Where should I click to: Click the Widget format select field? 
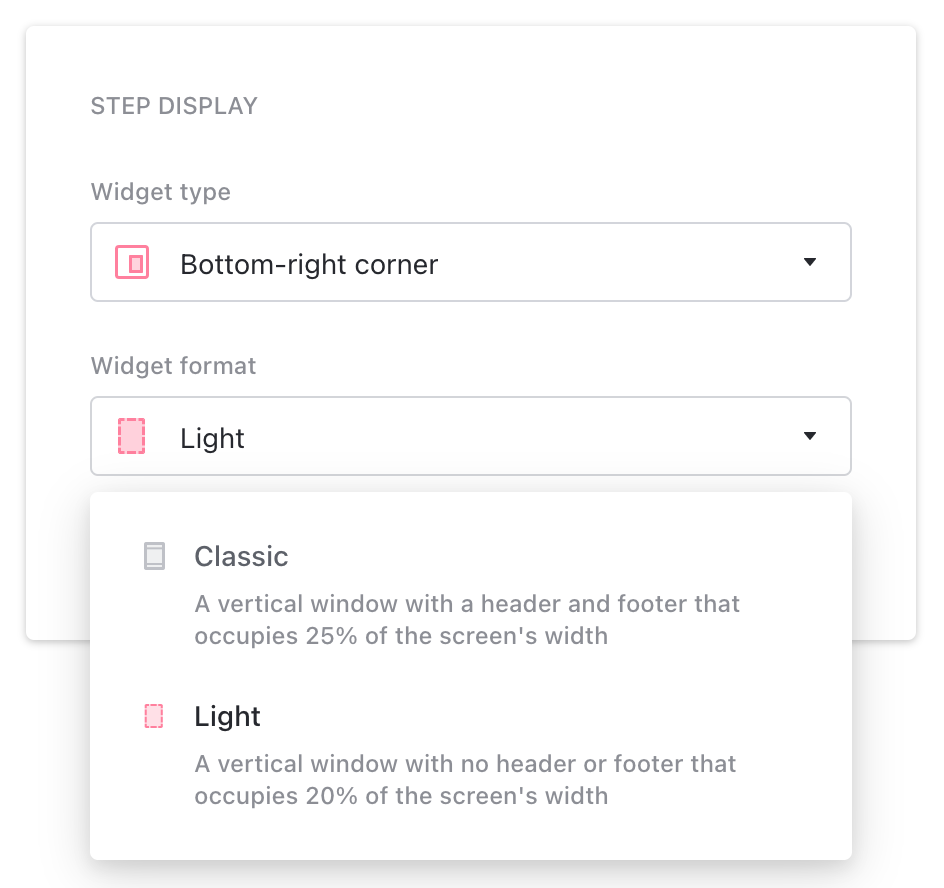coord(470,436)
